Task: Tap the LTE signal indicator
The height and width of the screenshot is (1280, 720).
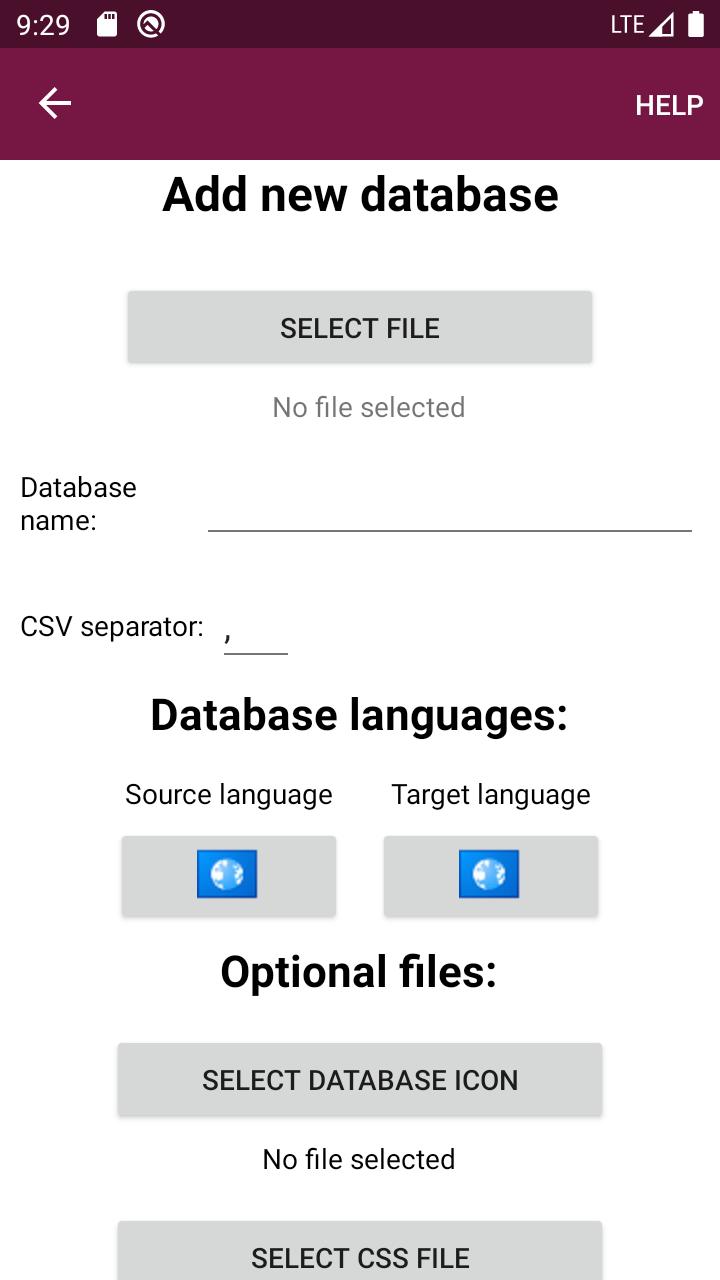Action: tap(641, 25)
